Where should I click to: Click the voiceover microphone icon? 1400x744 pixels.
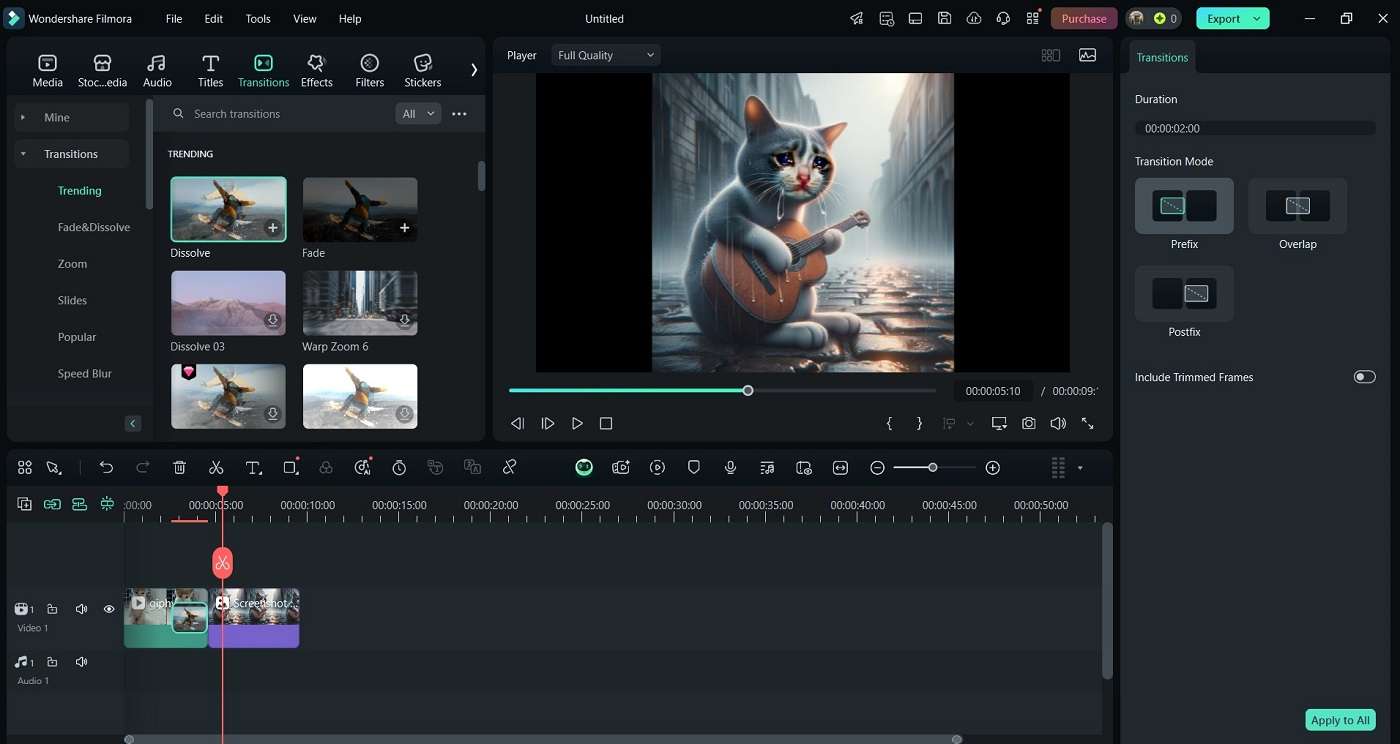731,468
